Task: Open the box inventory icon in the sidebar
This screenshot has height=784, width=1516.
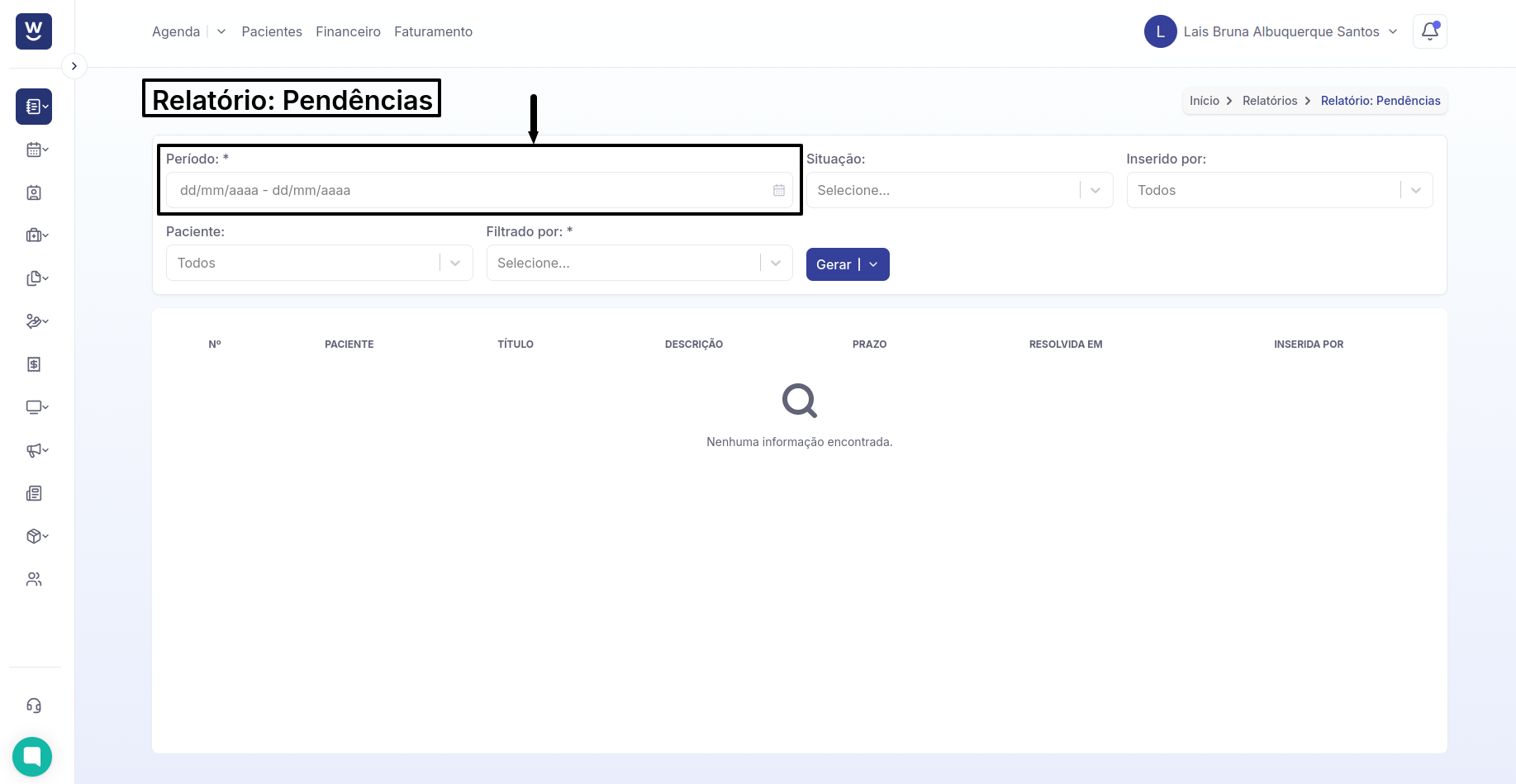Action: click(34, 536)
